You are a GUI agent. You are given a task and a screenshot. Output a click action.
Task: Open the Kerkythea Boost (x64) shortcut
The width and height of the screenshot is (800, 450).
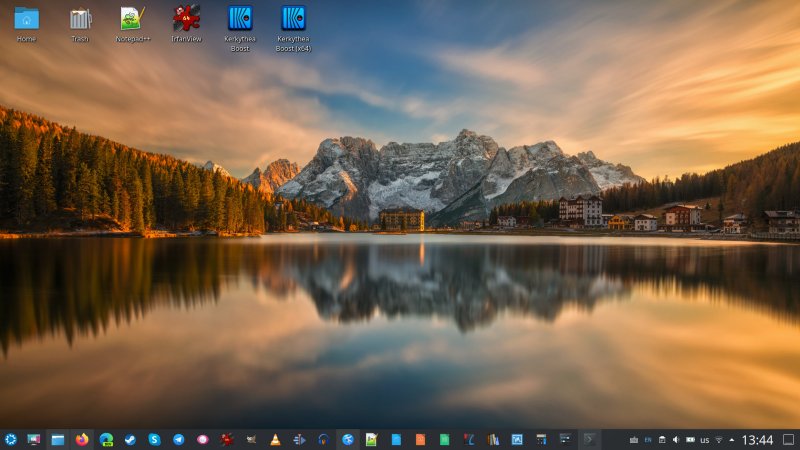(x=293, y=19)
